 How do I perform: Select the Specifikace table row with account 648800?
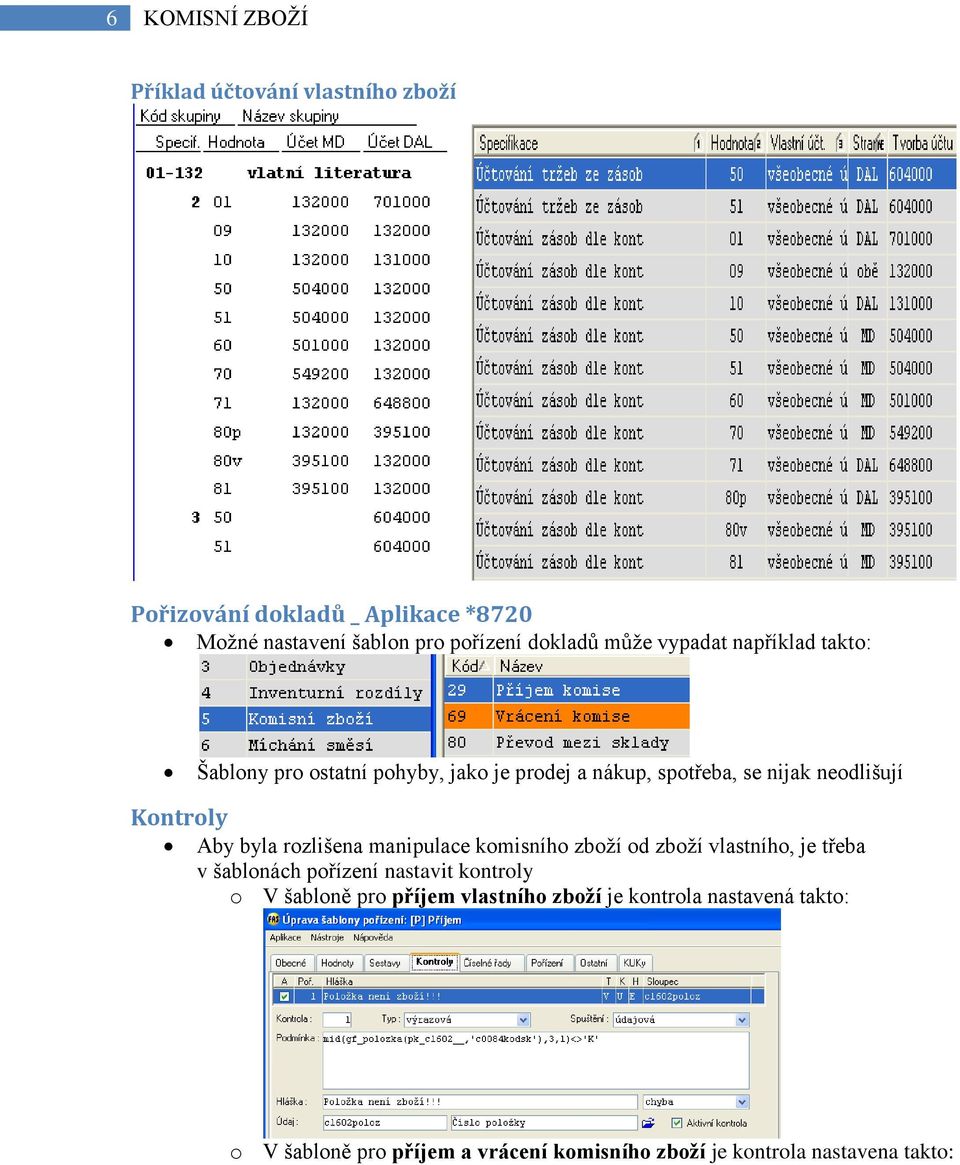pos(715,465)
